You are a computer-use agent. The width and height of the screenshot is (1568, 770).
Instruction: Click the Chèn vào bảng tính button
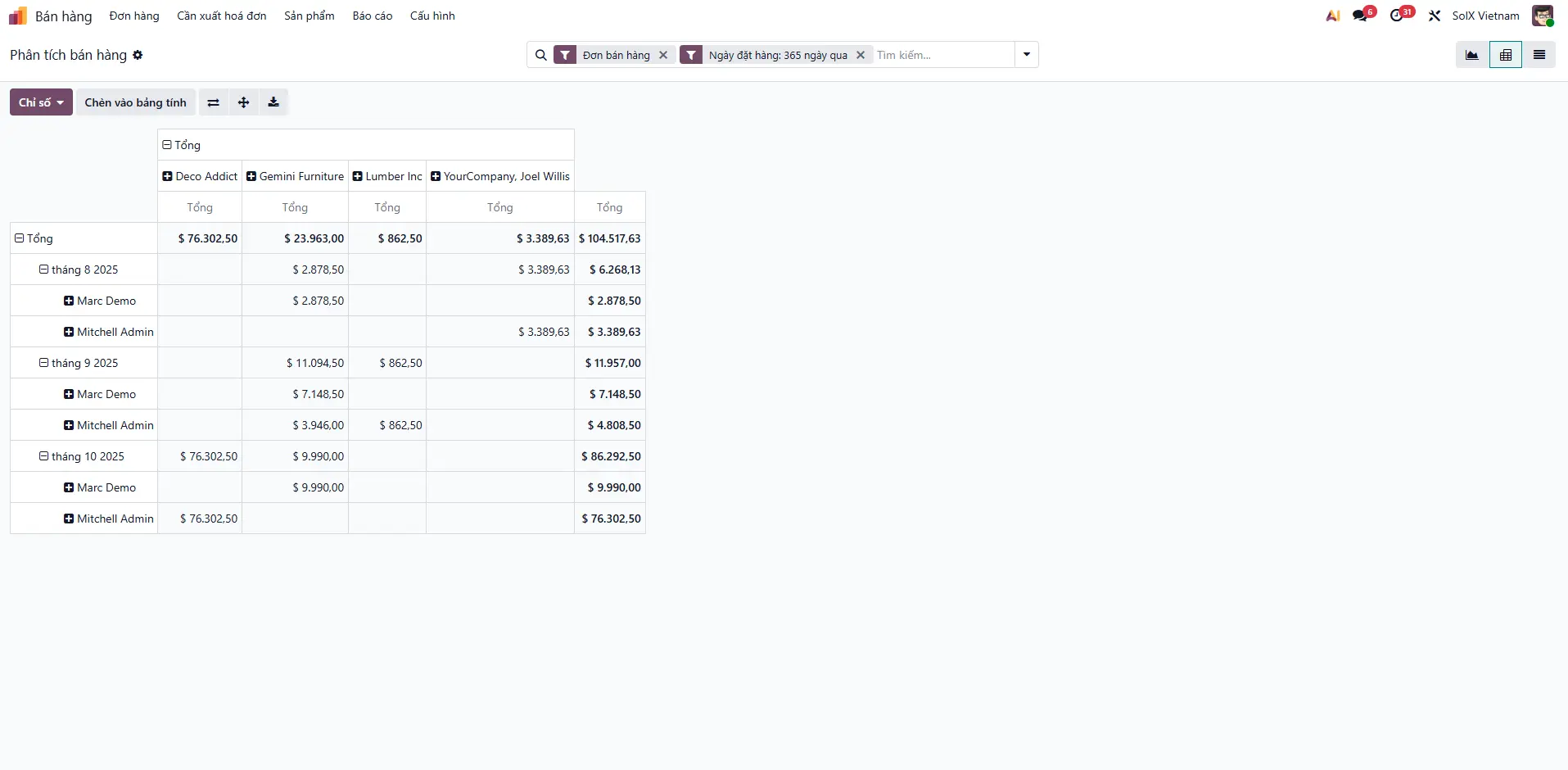pos(136,102)
